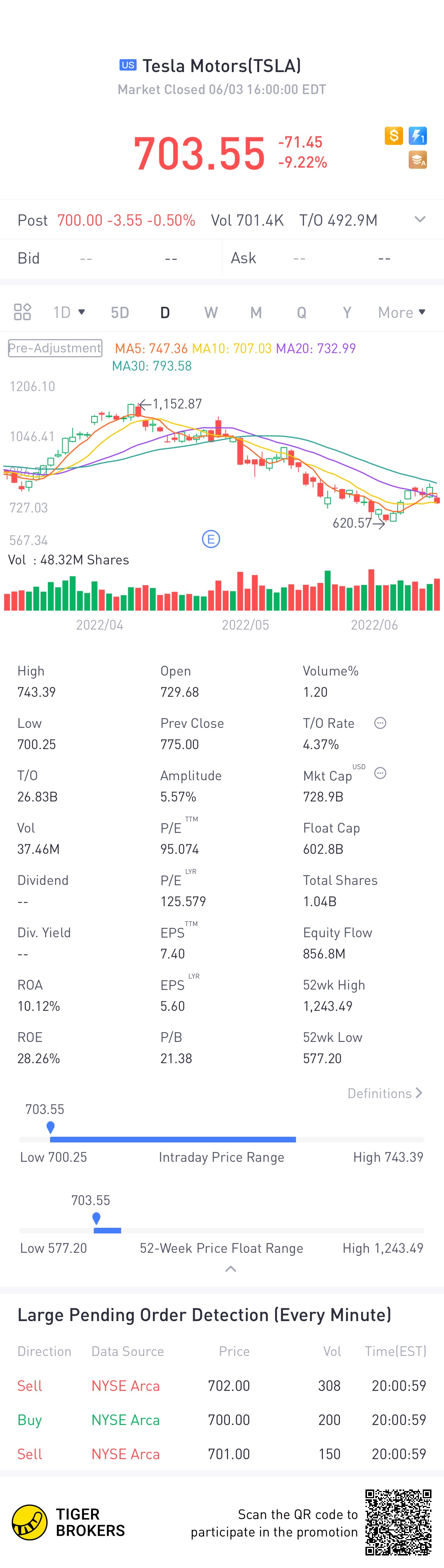The width and height of the screenshot is (444, 1568).
Task: Select the M monthly chart tab
Action: pos(256,312)
